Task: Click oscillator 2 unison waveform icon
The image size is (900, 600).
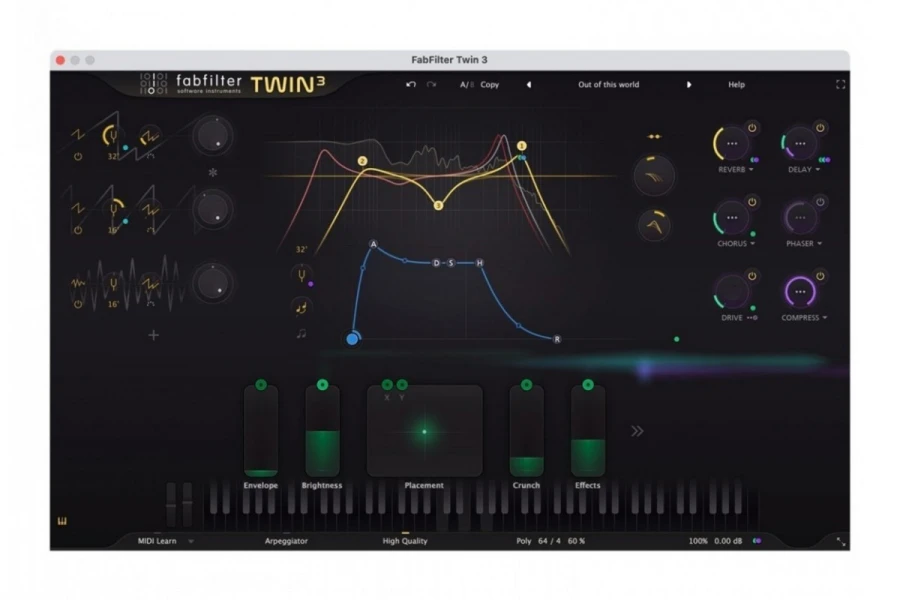Action: [x=150, y=210]
